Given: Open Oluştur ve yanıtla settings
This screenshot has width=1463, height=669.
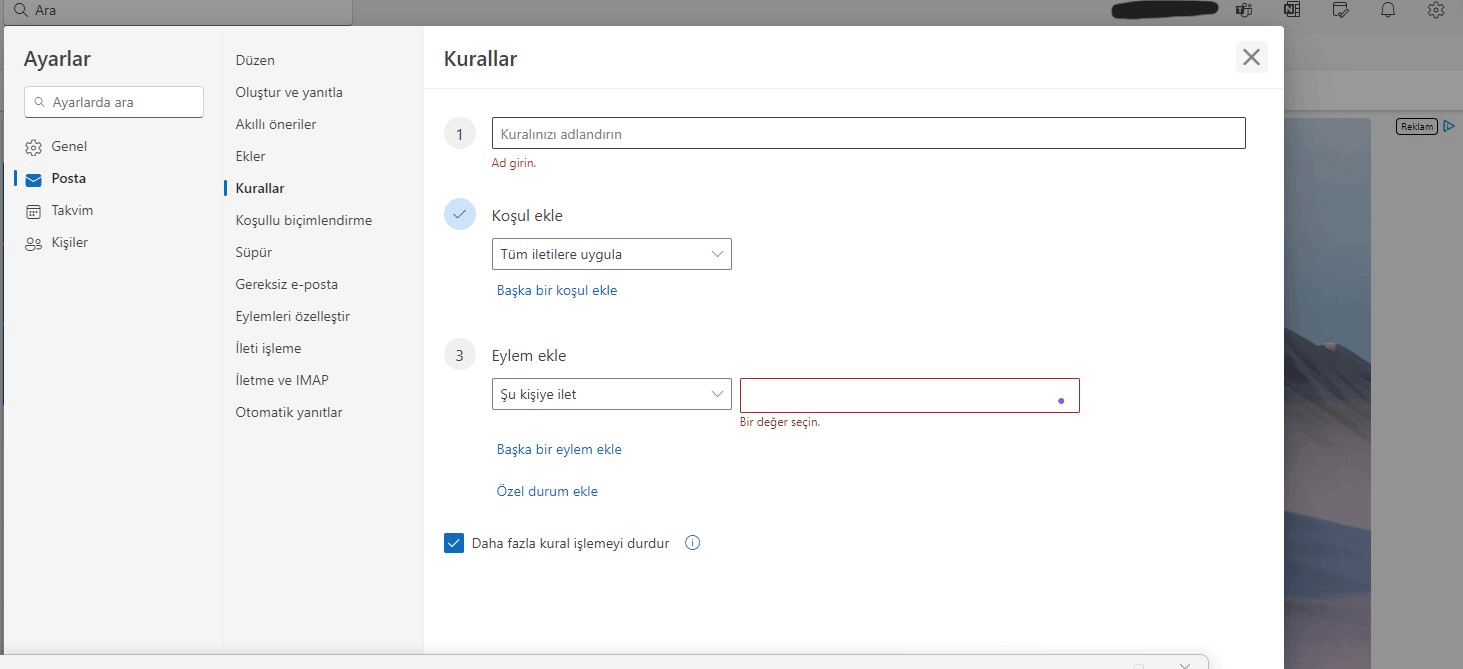Looking at the screenshot, I should click(289, 92).
